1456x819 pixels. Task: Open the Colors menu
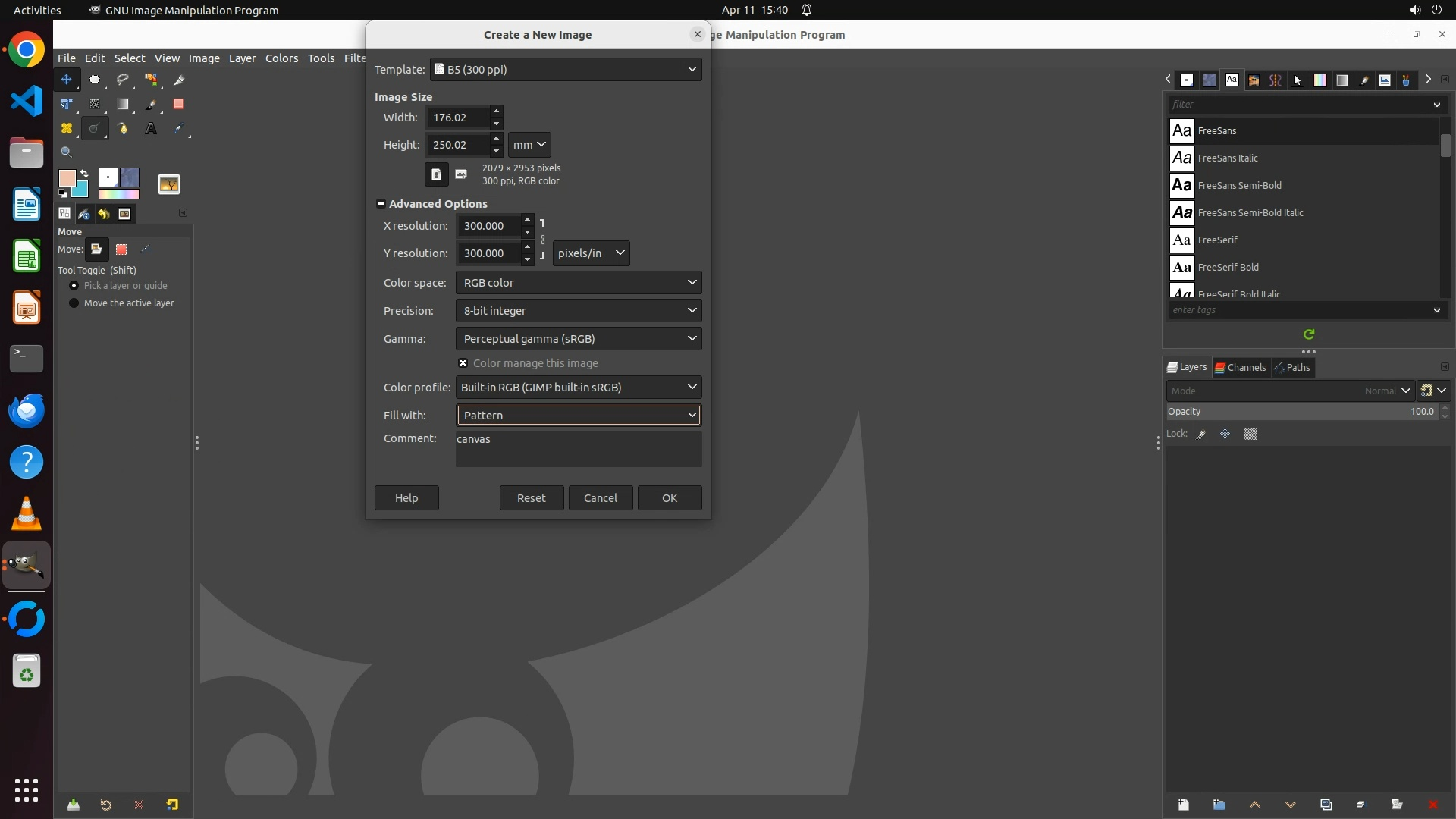tap(281, 58)
